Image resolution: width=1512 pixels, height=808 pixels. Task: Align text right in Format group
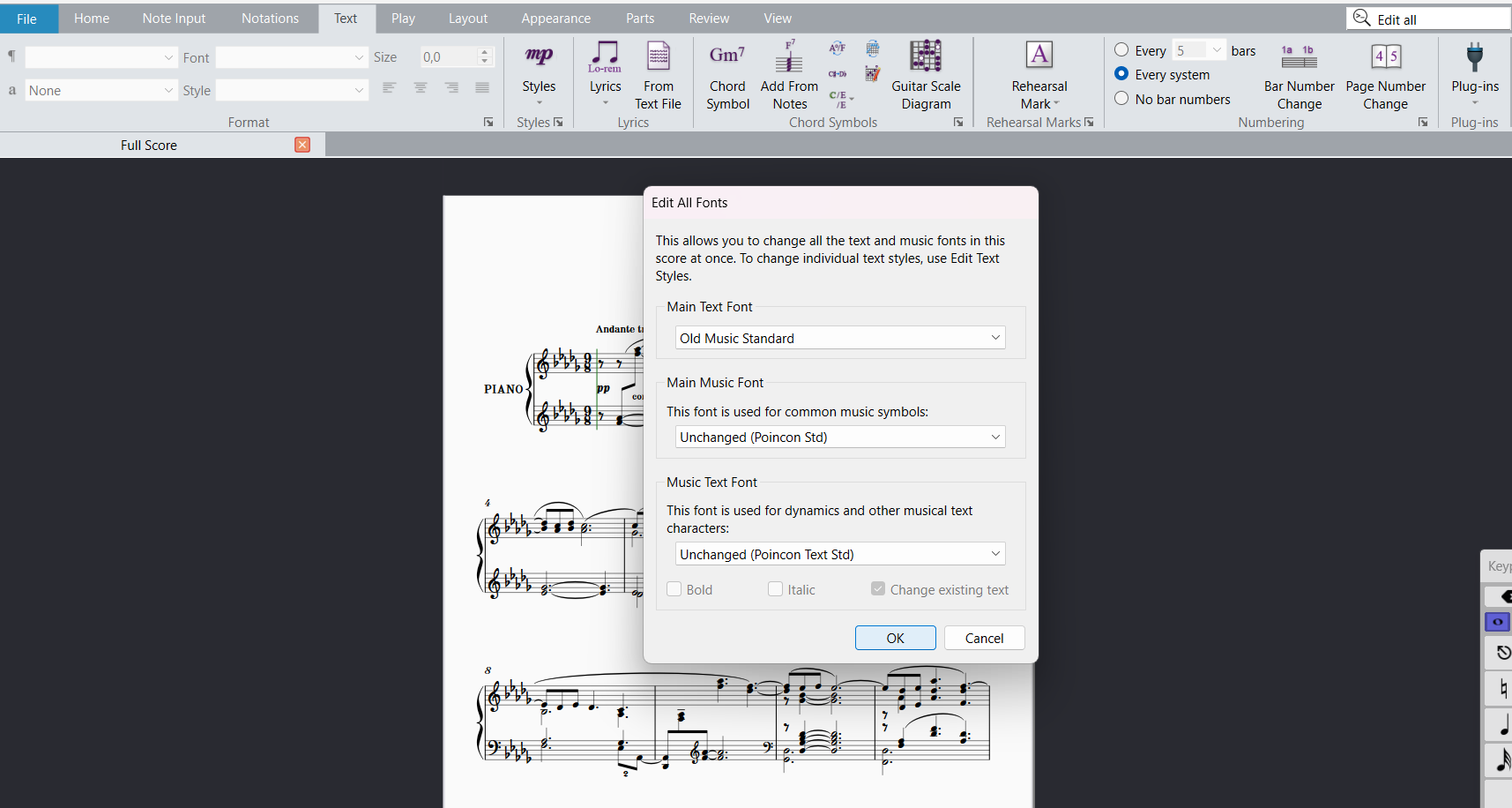(451, 87)
